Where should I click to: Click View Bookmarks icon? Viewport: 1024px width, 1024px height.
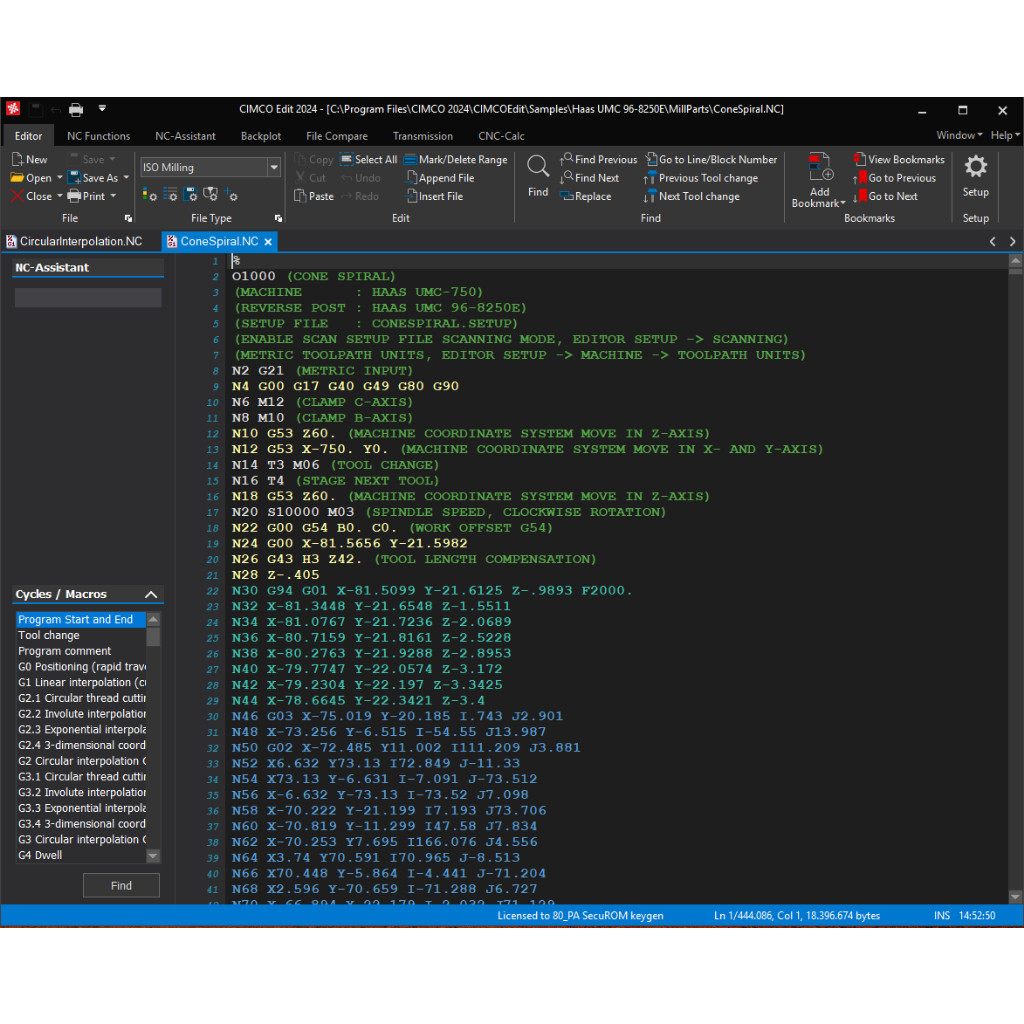860,159
